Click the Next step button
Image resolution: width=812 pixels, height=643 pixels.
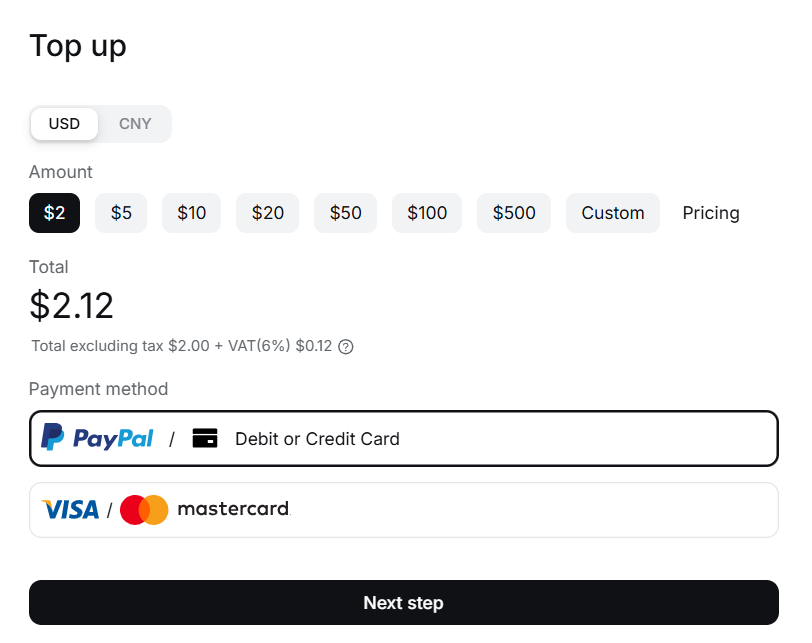404,603
